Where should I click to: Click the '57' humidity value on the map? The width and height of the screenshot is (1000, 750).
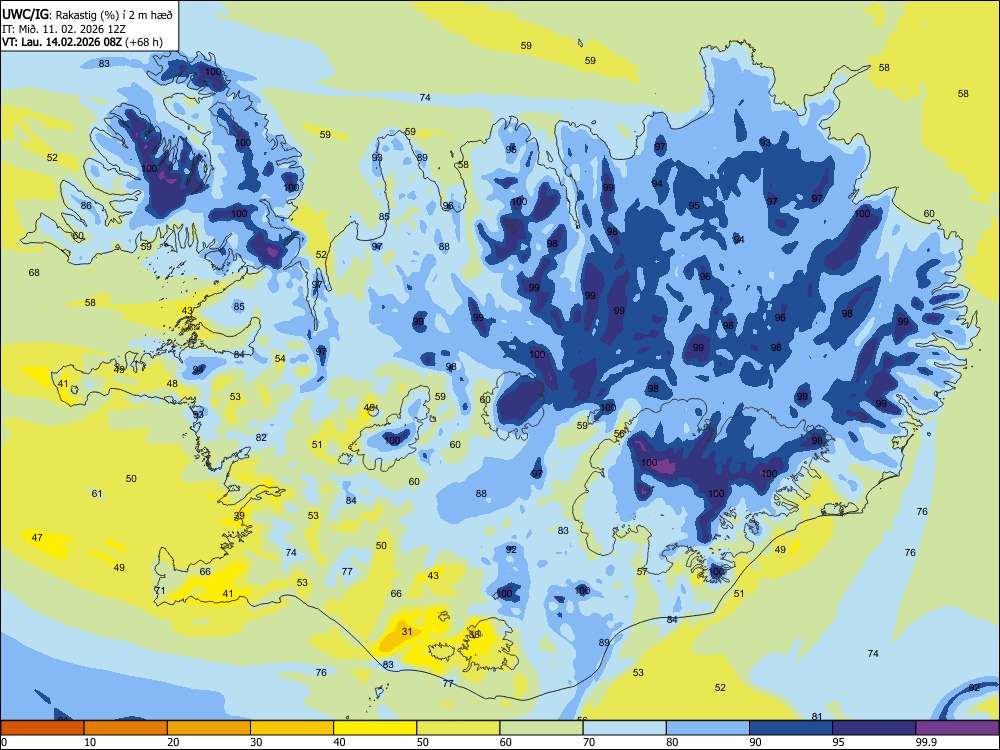coord(642,571)
